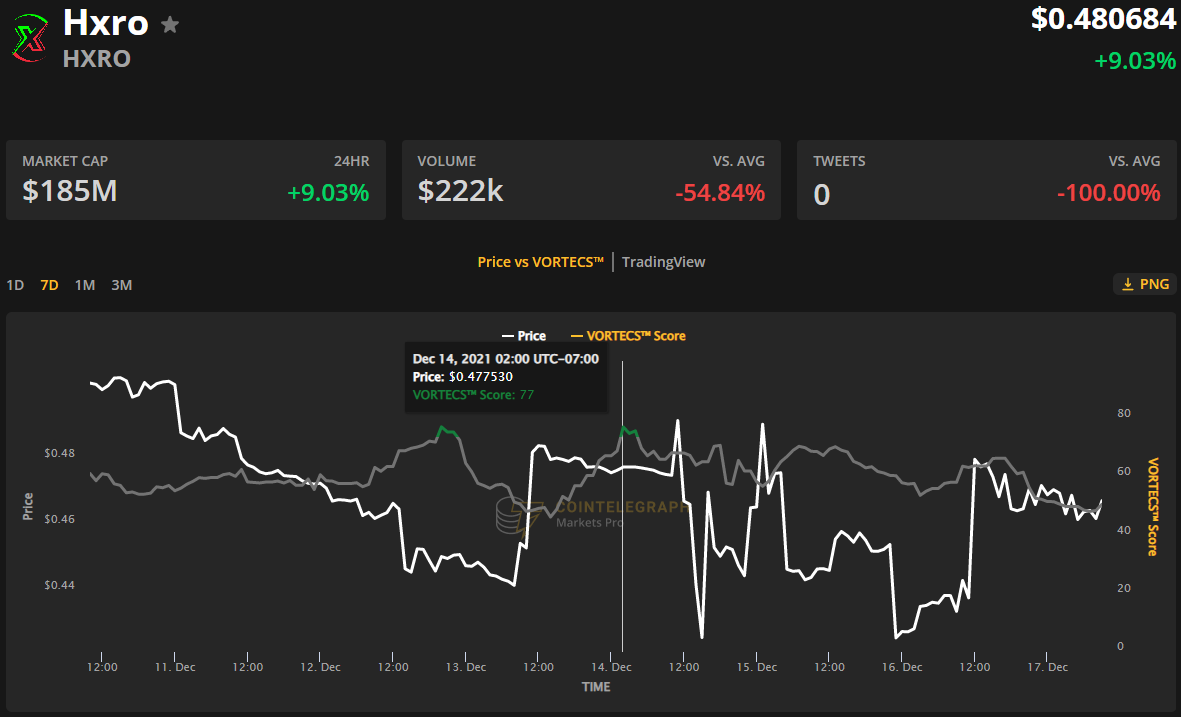Switch to the 1M timeframe

[84, 285]
